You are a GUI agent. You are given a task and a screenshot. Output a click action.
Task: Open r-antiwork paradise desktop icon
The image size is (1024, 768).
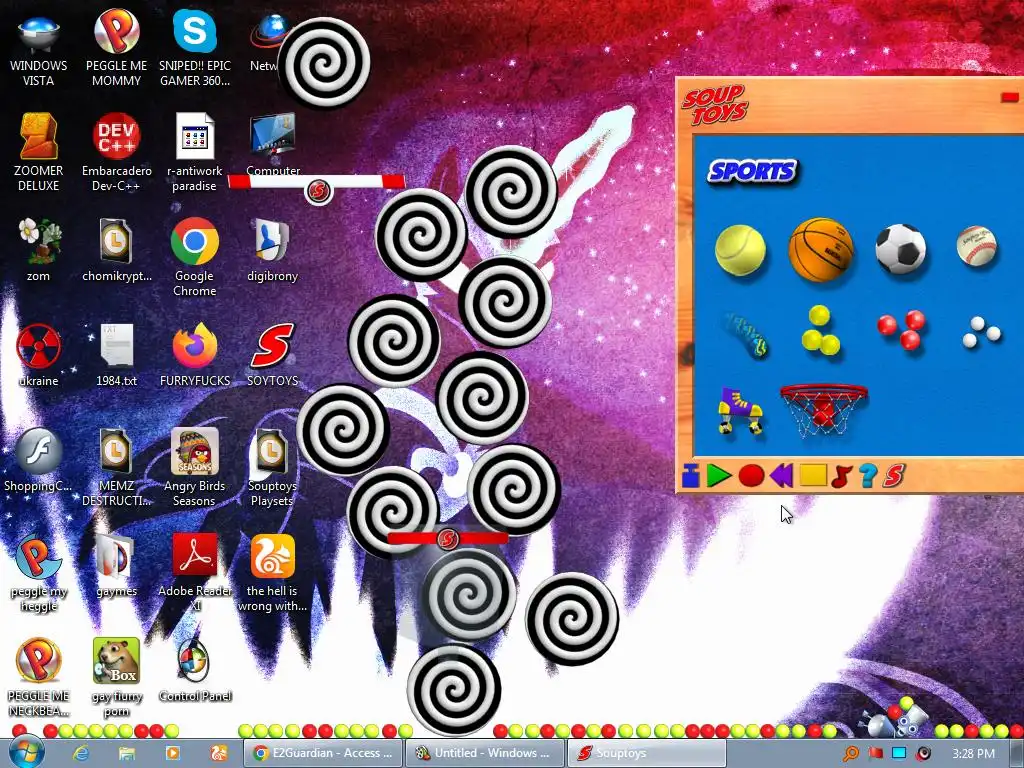(x=195, y=153)
